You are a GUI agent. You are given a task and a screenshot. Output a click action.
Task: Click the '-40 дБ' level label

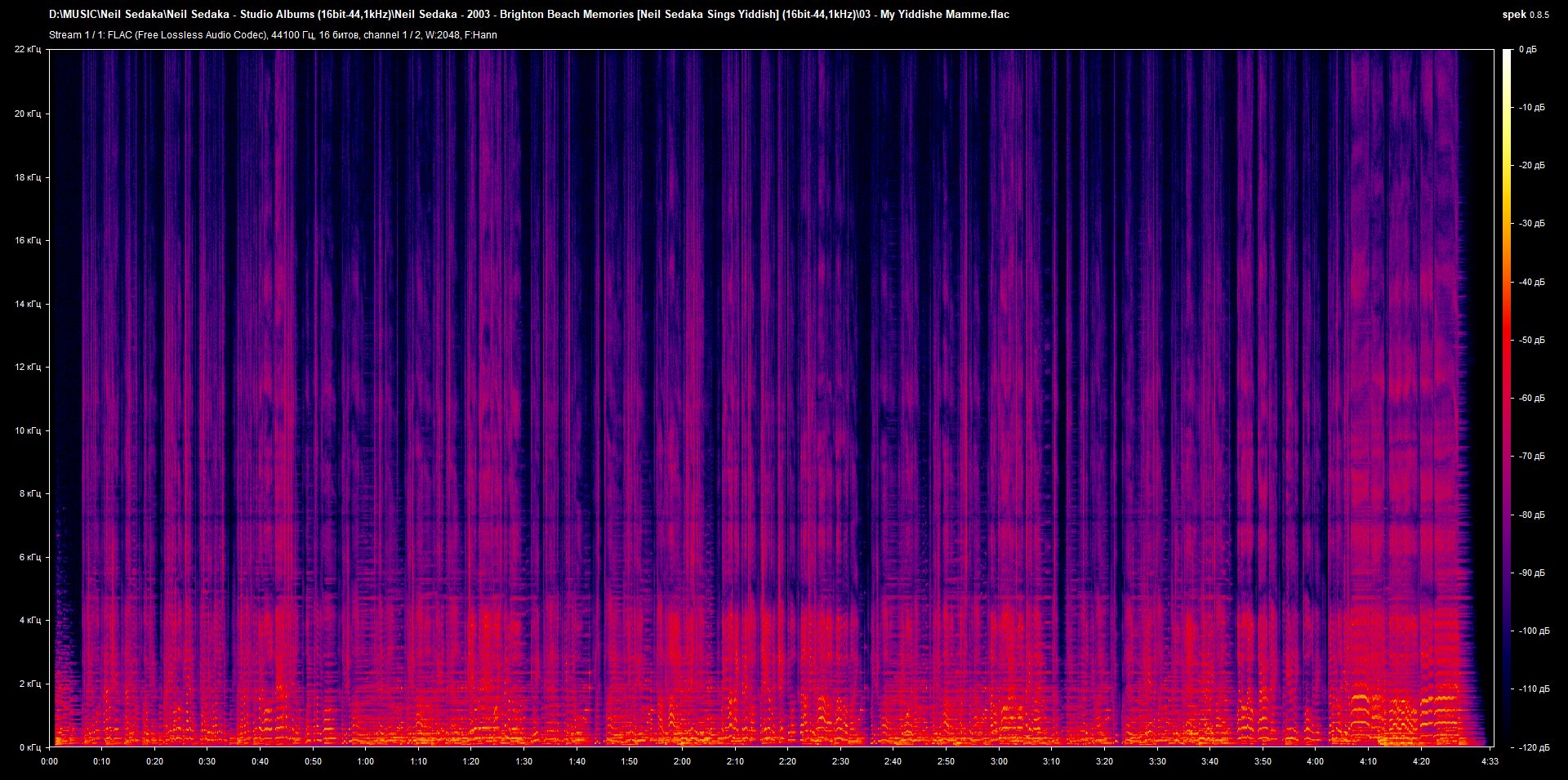[x=1531, y=283]
